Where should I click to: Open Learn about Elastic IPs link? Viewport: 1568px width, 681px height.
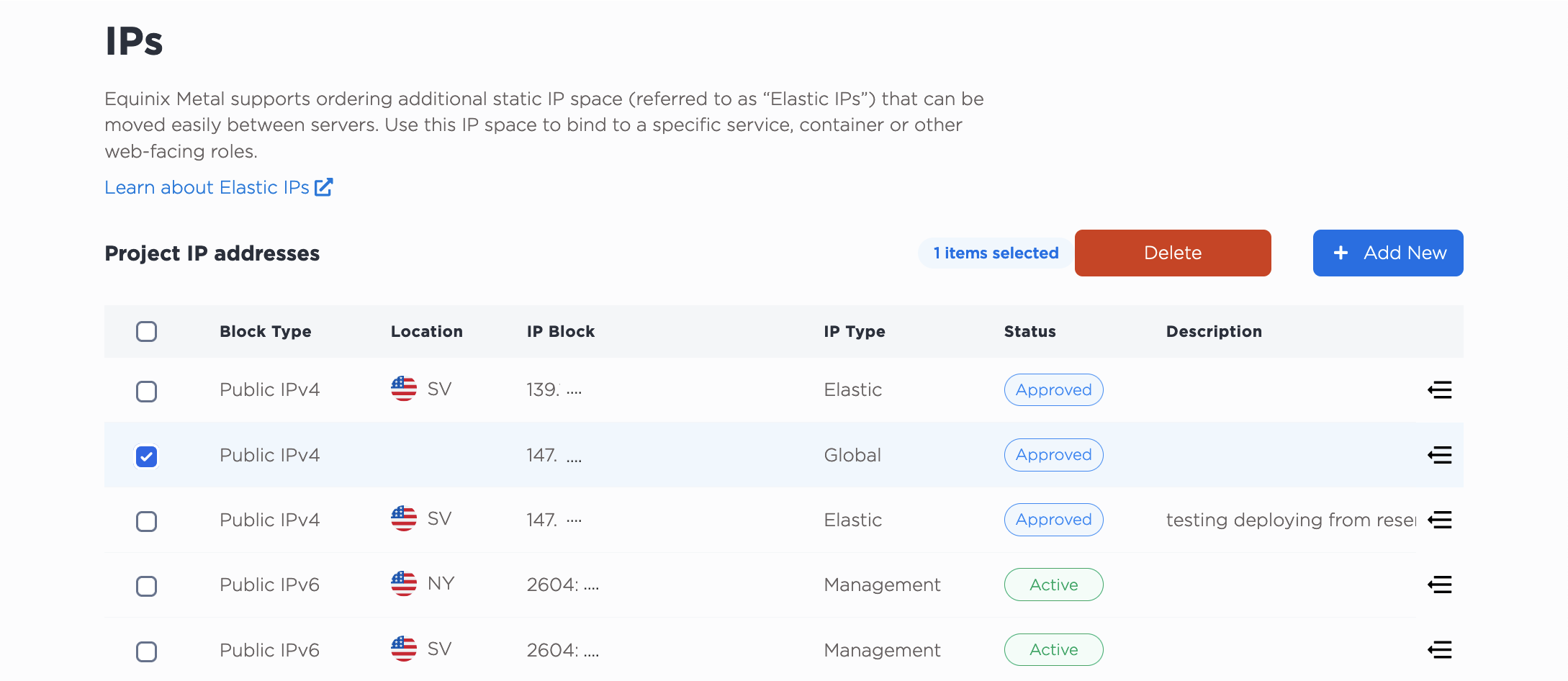[x=207, y=187]
